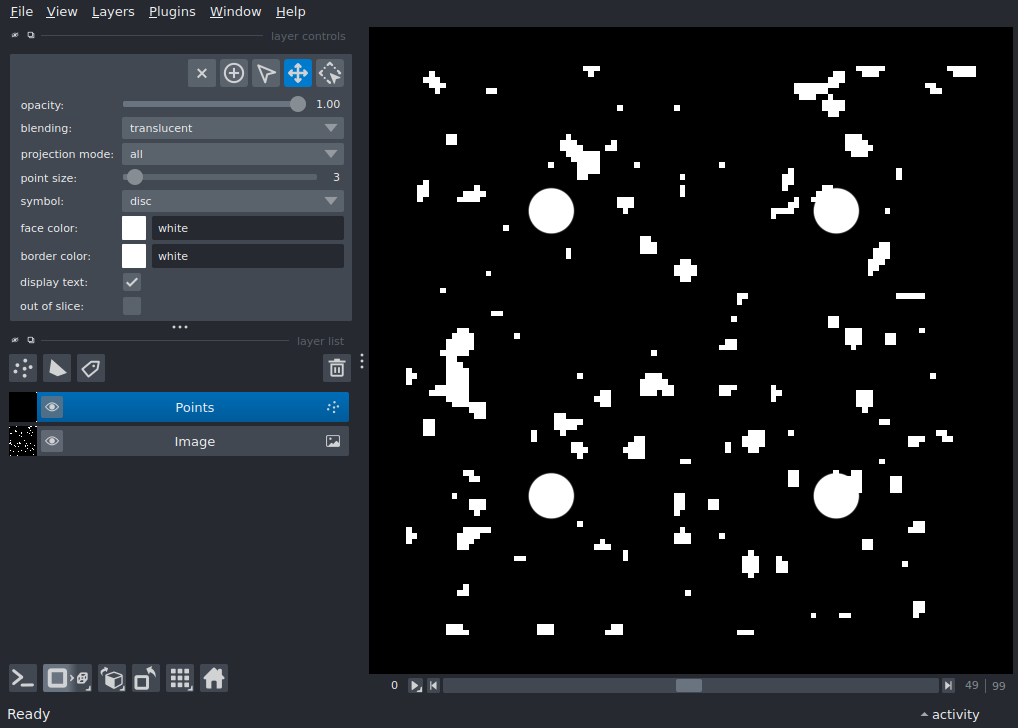The image size is (1018, 728).
Task: Create a new points layer
Action: click(24, 368)
